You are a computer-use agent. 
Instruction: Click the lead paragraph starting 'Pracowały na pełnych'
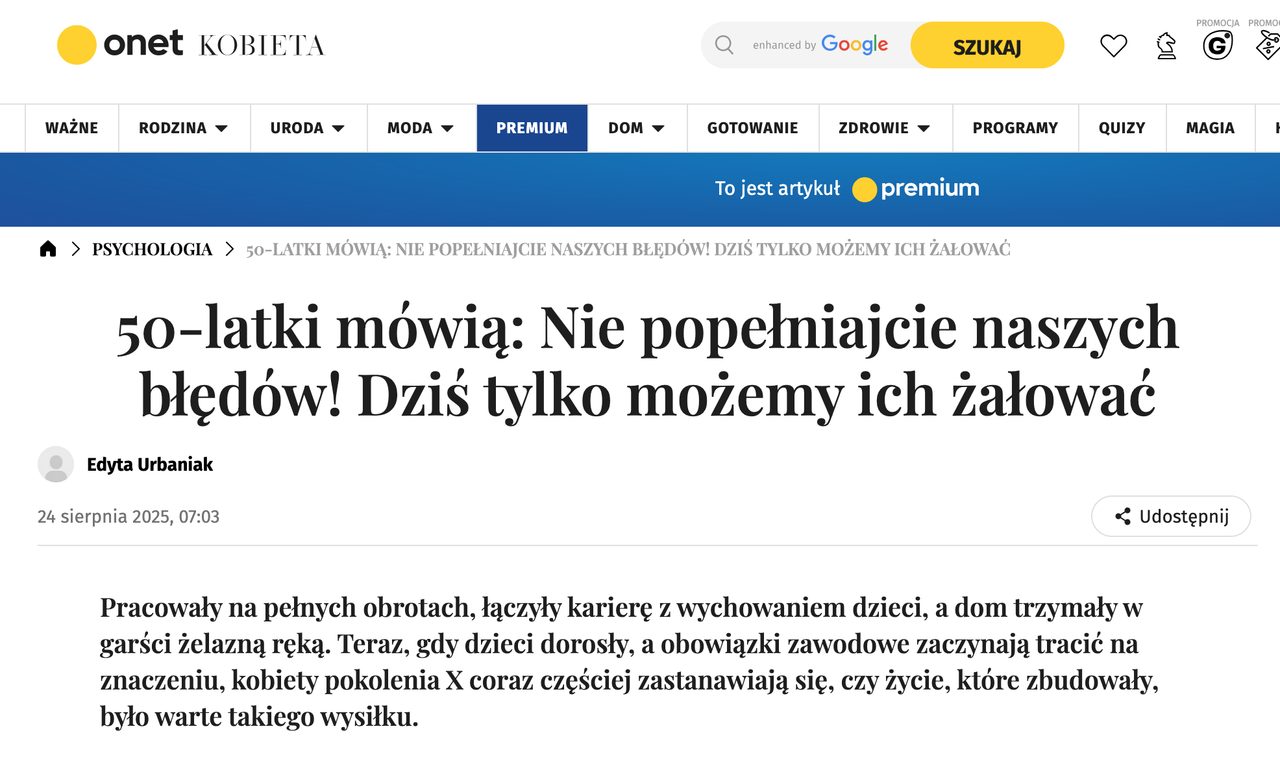630,662
